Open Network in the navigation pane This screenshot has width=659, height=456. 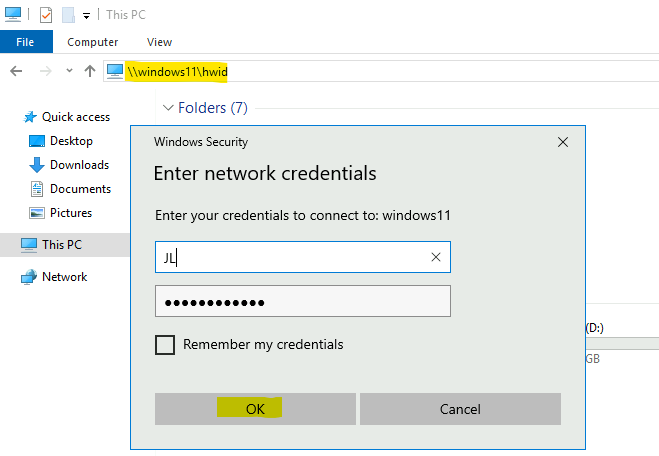point(64,277)
